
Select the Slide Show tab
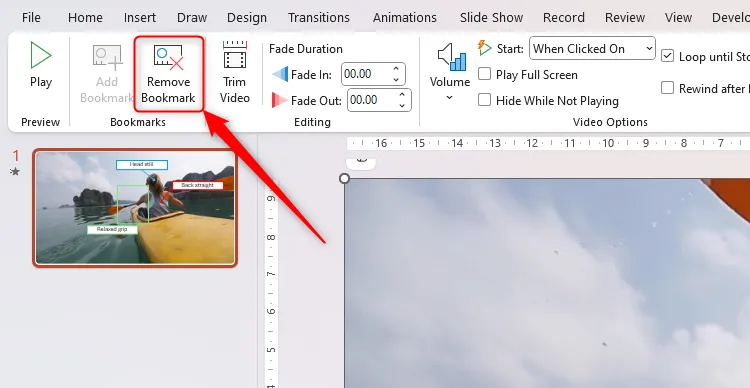[491, 18]
